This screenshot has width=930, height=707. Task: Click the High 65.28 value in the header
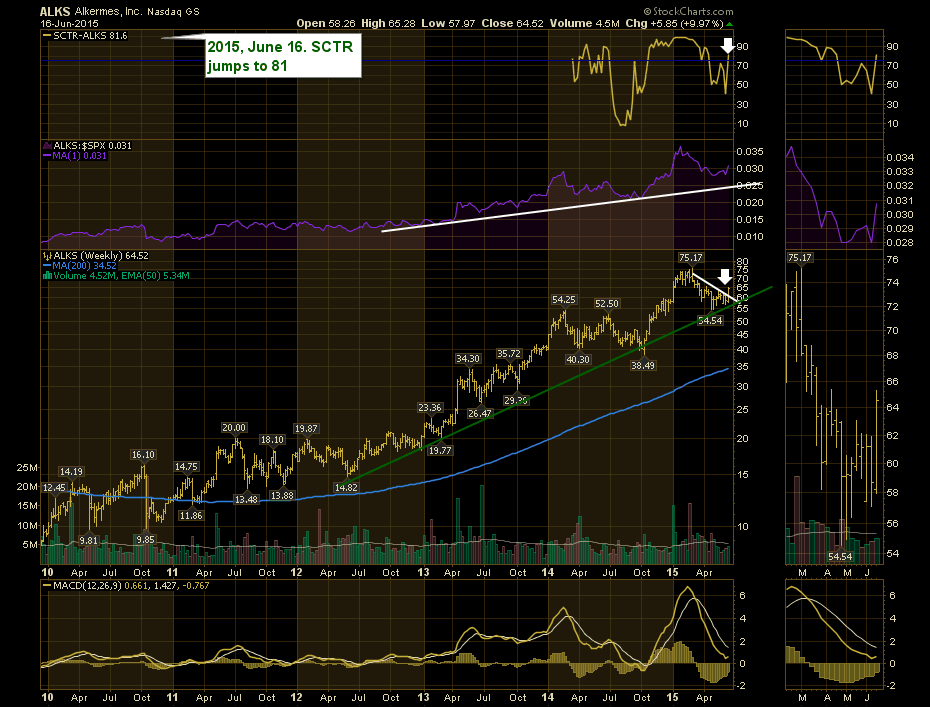click(389, 23)
